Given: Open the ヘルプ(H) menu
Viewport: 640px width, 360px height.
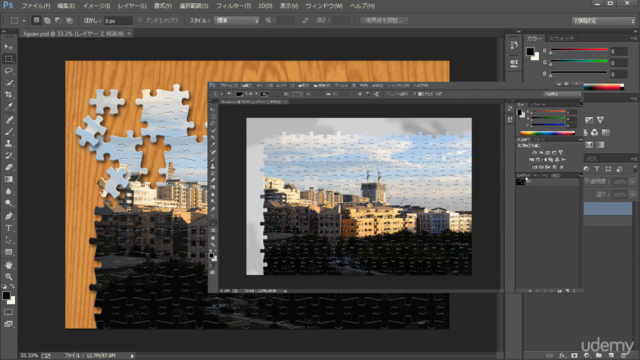Looking at the screenshot, I should point(362,6).
